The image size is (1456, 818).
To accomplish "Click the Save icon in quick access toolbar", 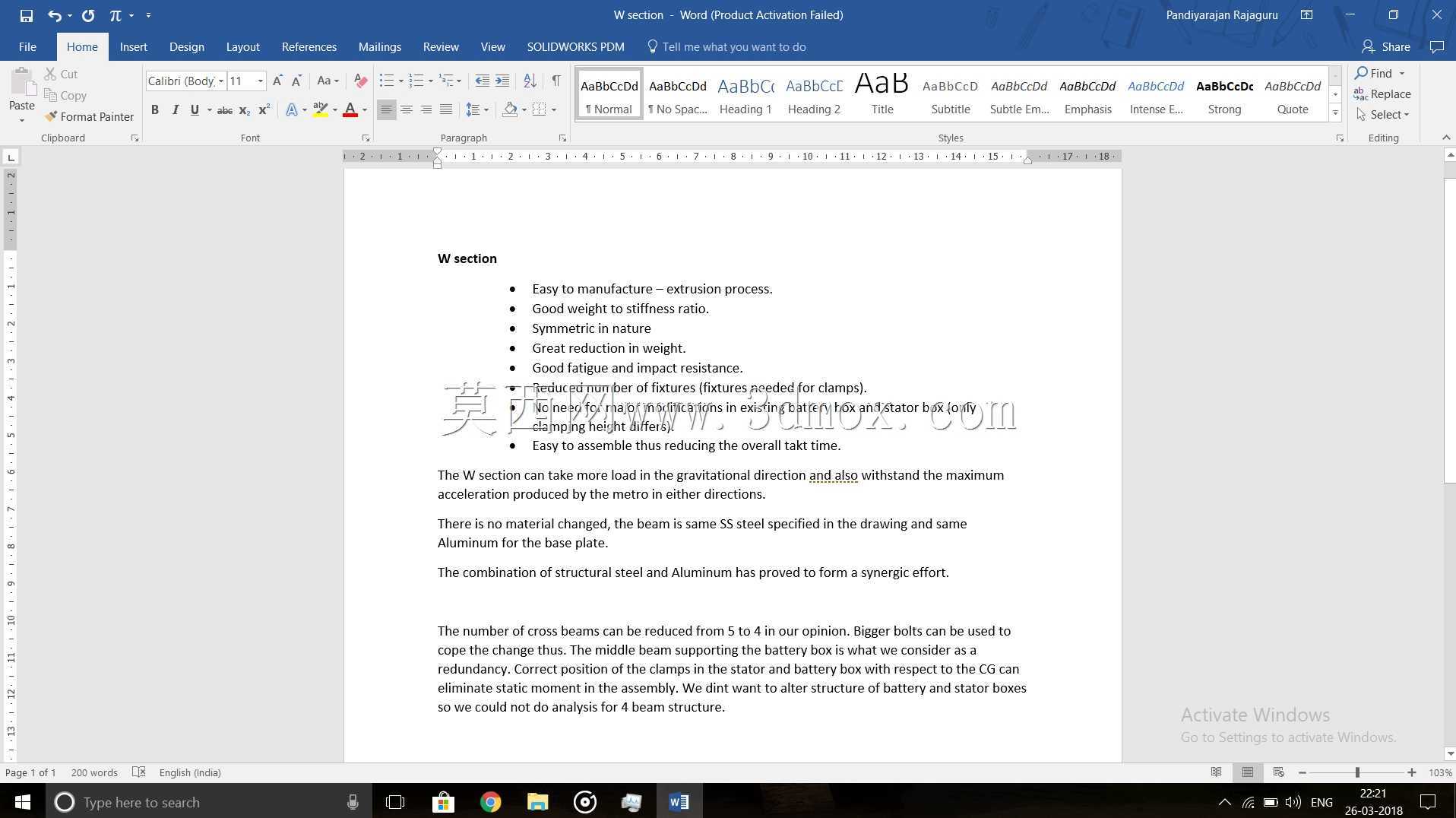I will pyautogui.click(x=27, y=15).
